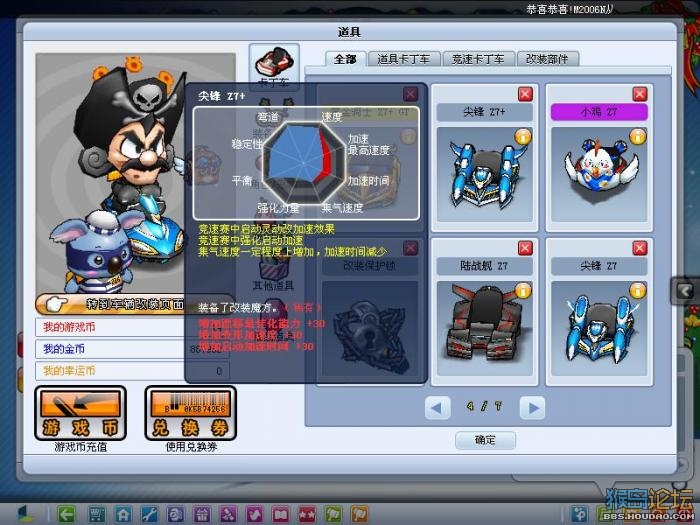Click the 我的金币 balance field
This screenshot has width=700, height=525.
[x=133, y=349]
